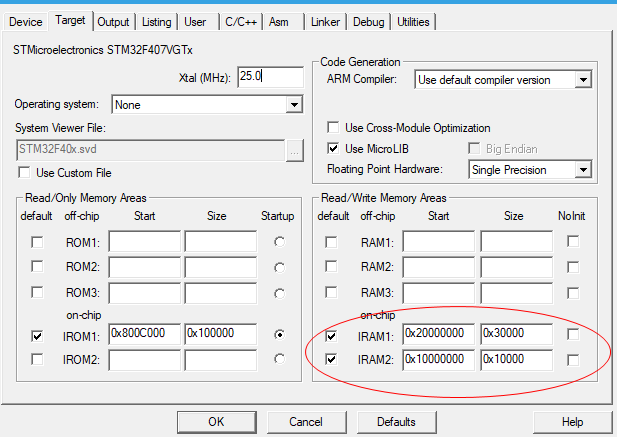This screenshot has width=617, height=437.
Task: Check the RAM3 default checkbox
Action: click(331, 292)
